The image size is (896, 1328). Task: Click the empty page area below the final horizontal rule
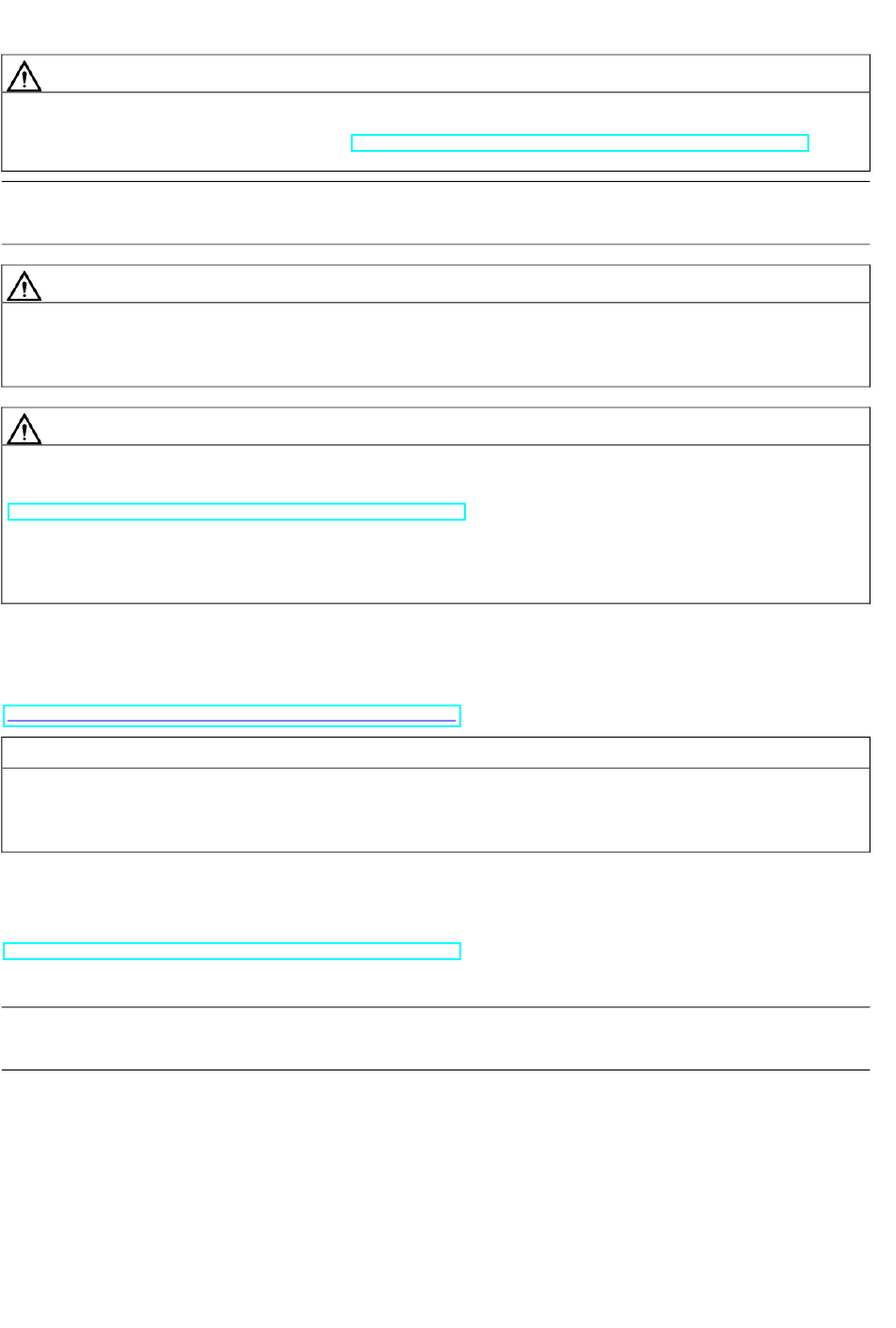(x=436, y=1198)
